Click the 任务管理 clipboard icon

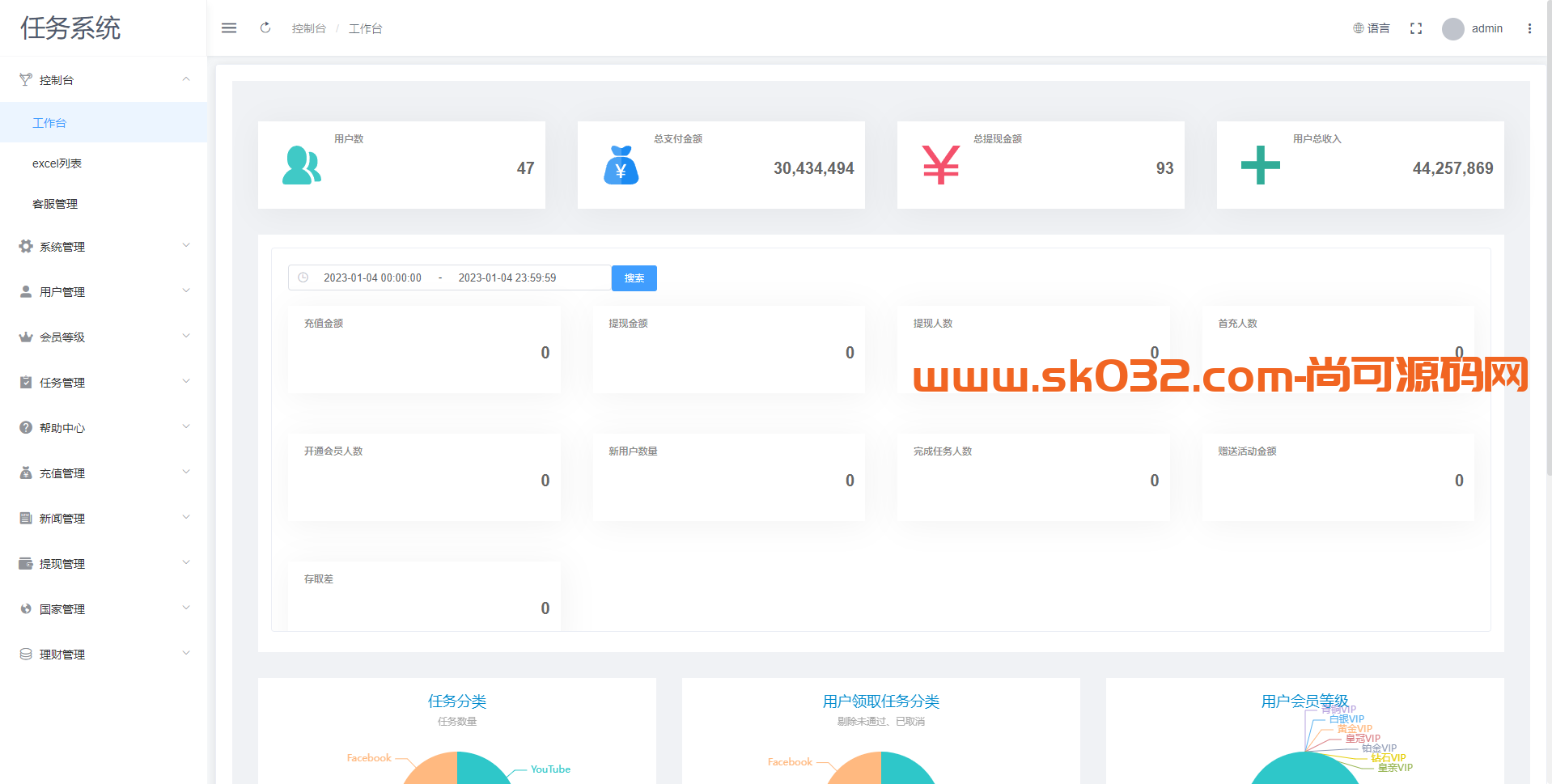pos(26,382)
